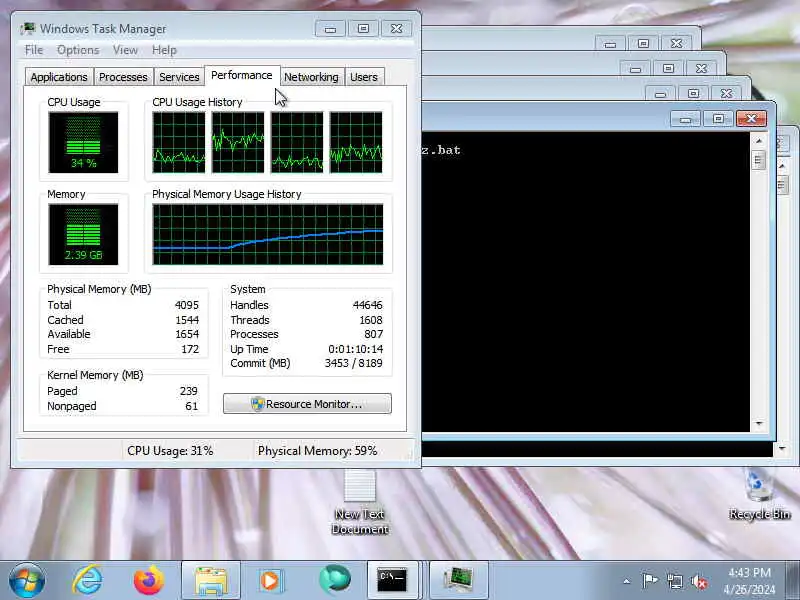Click Command Prompt scrollbar down arrow
Image resolution: width=800 pixels, height=600 pixels.
click(x=759, y=423)
